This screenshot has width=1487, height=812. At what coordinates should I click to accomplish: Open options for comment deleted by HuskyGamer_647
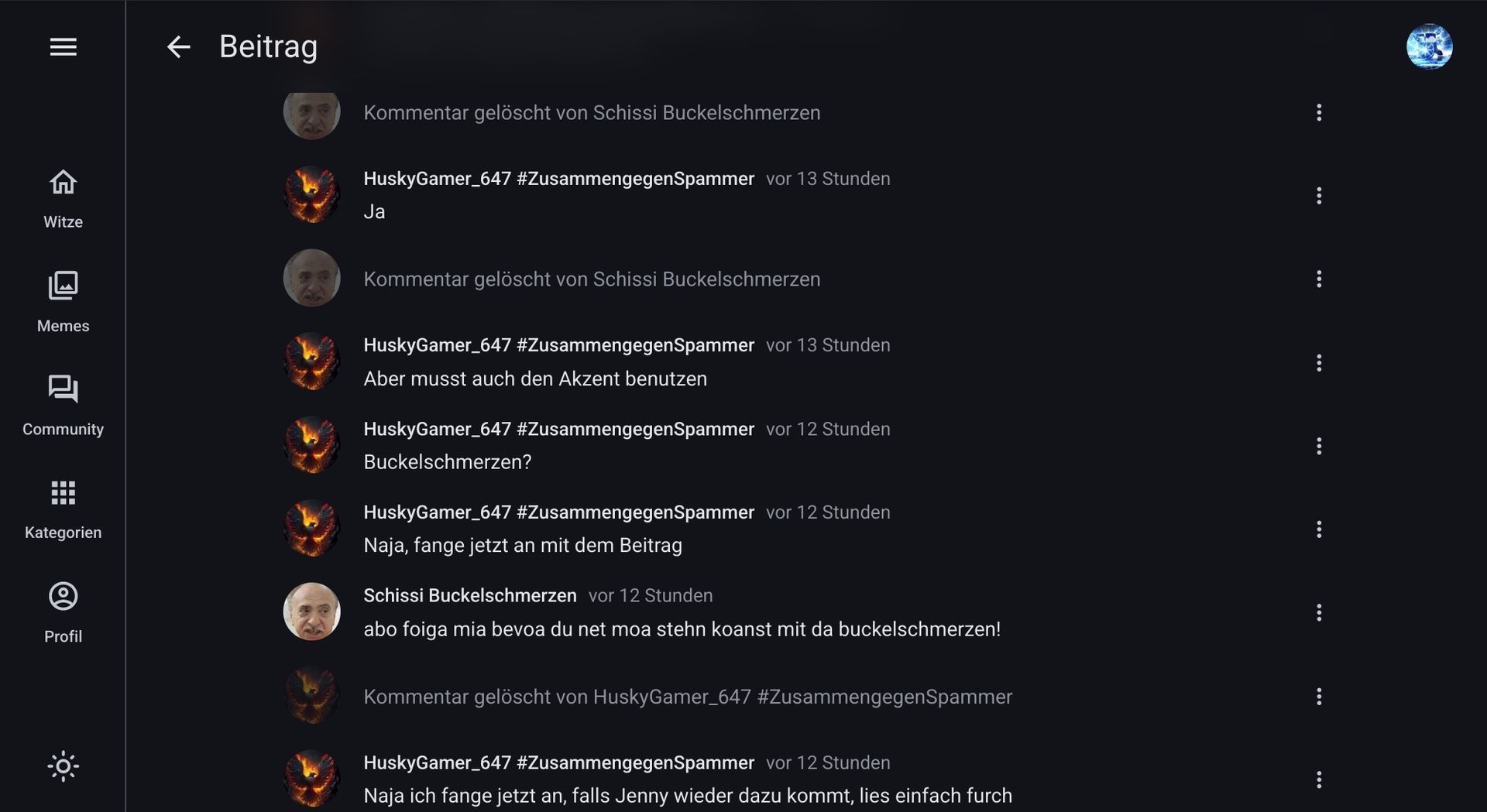(x=1319, y=697)
